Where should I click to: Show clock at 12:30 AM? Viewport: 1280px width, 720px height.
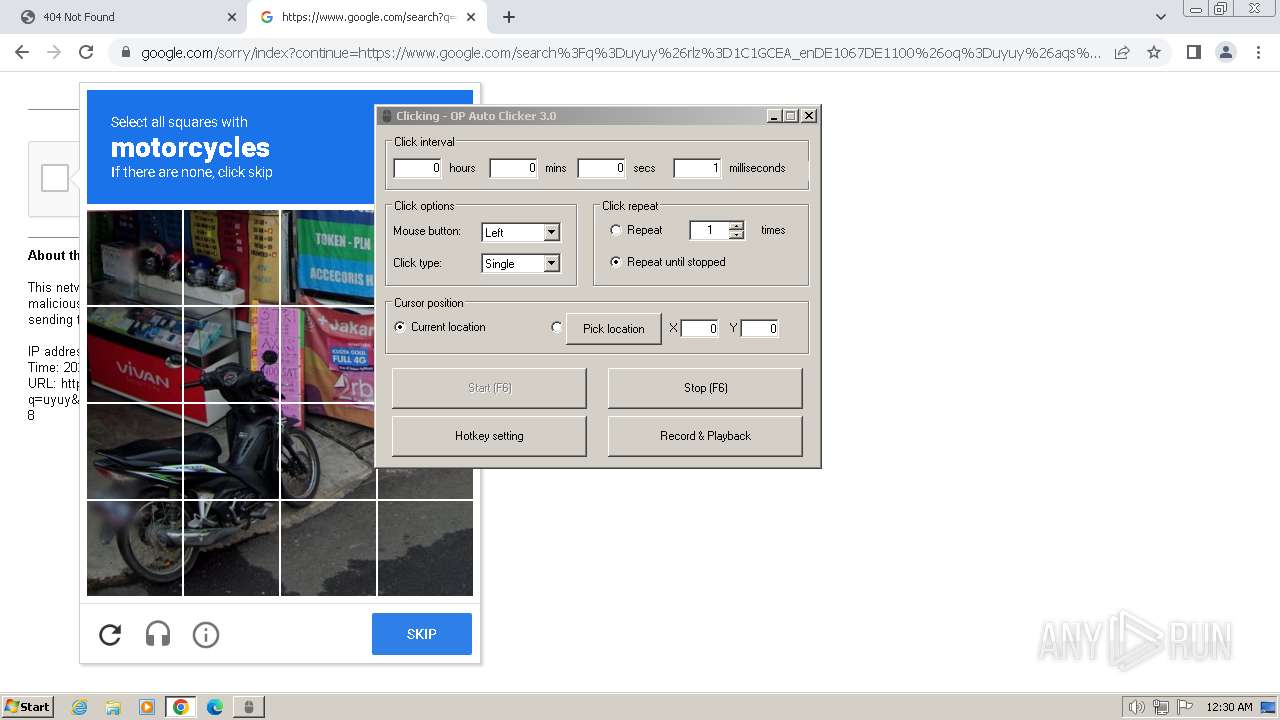pyautogui.click(x=1229, y=707)
